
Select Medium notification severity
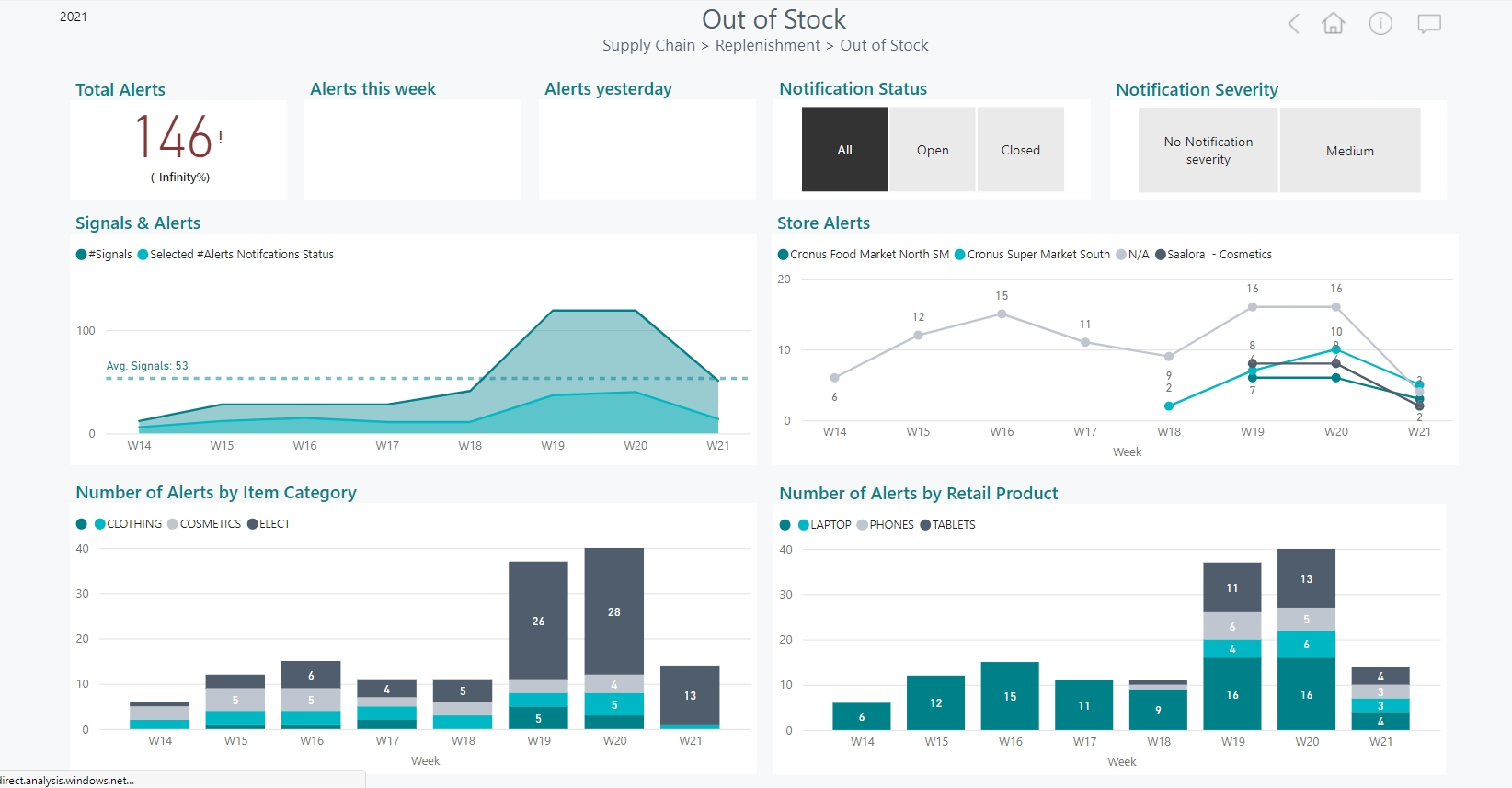coord(1349,151)
